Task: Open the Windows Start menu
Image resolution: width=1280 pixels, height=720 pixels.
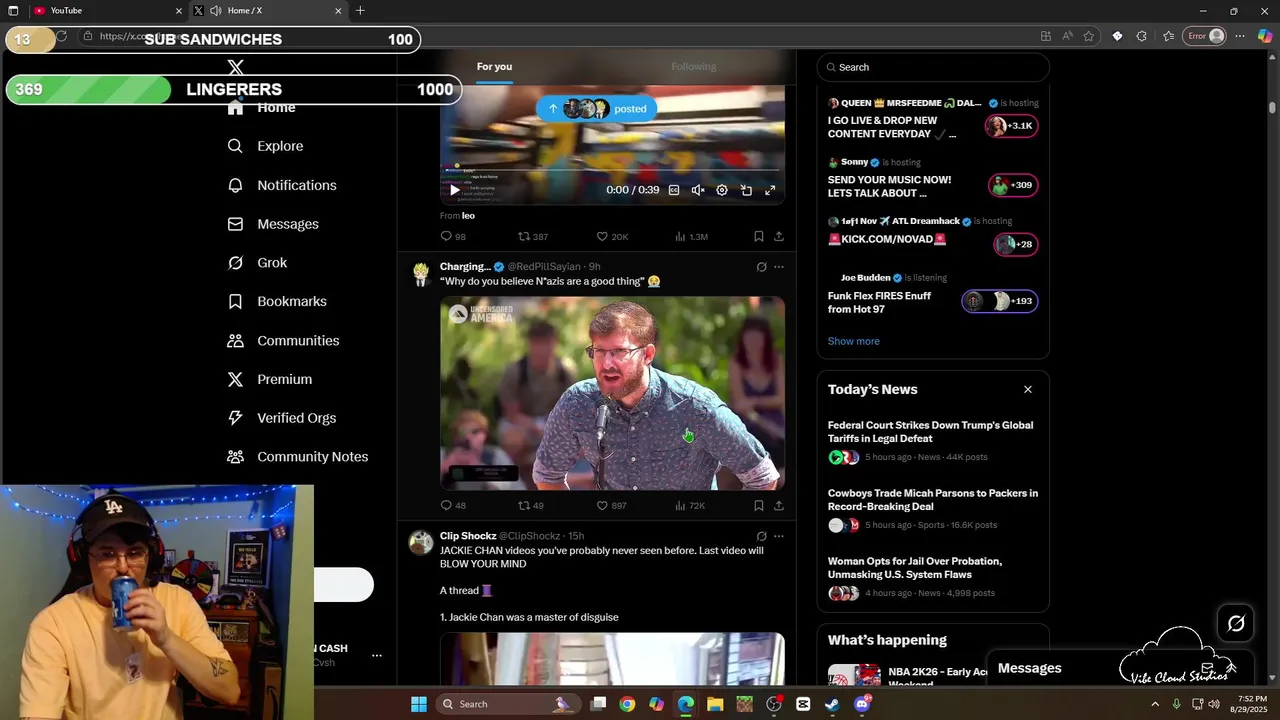Action: (x=418, y=704)
